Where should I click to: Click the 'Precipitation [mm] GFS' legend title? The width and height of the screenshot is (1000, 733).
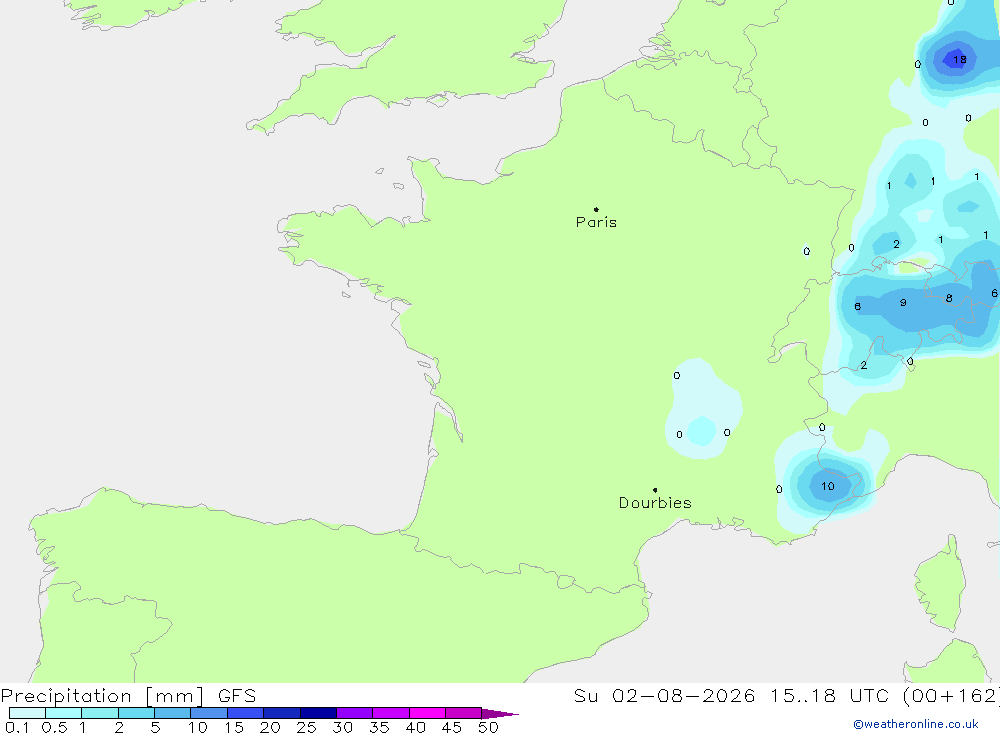[128, 696]
